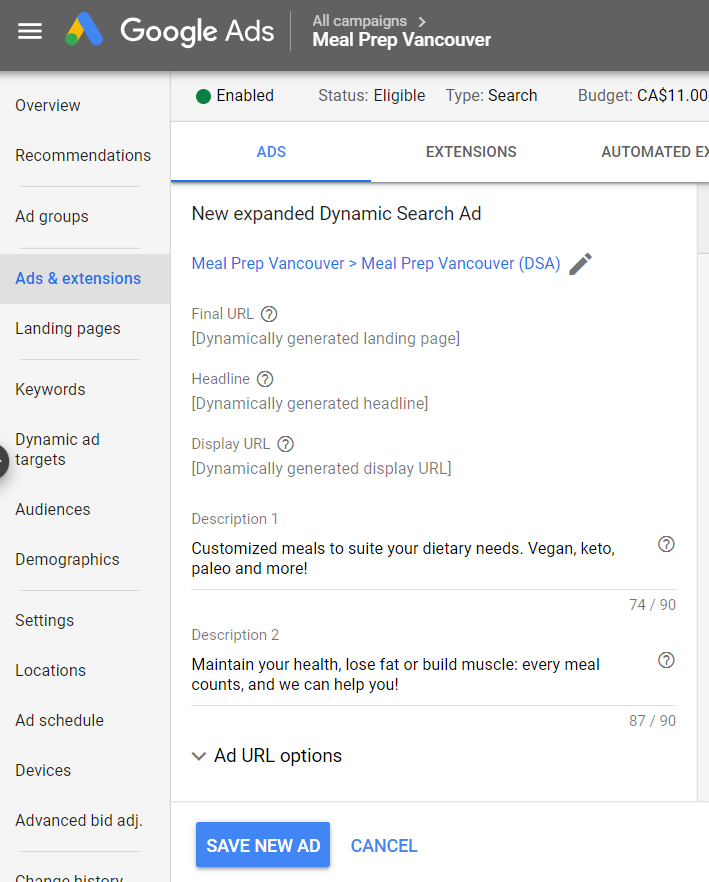Screen dimensions: 709x882
Task: Switch to the Extensions tab
Action: (471, 152)
